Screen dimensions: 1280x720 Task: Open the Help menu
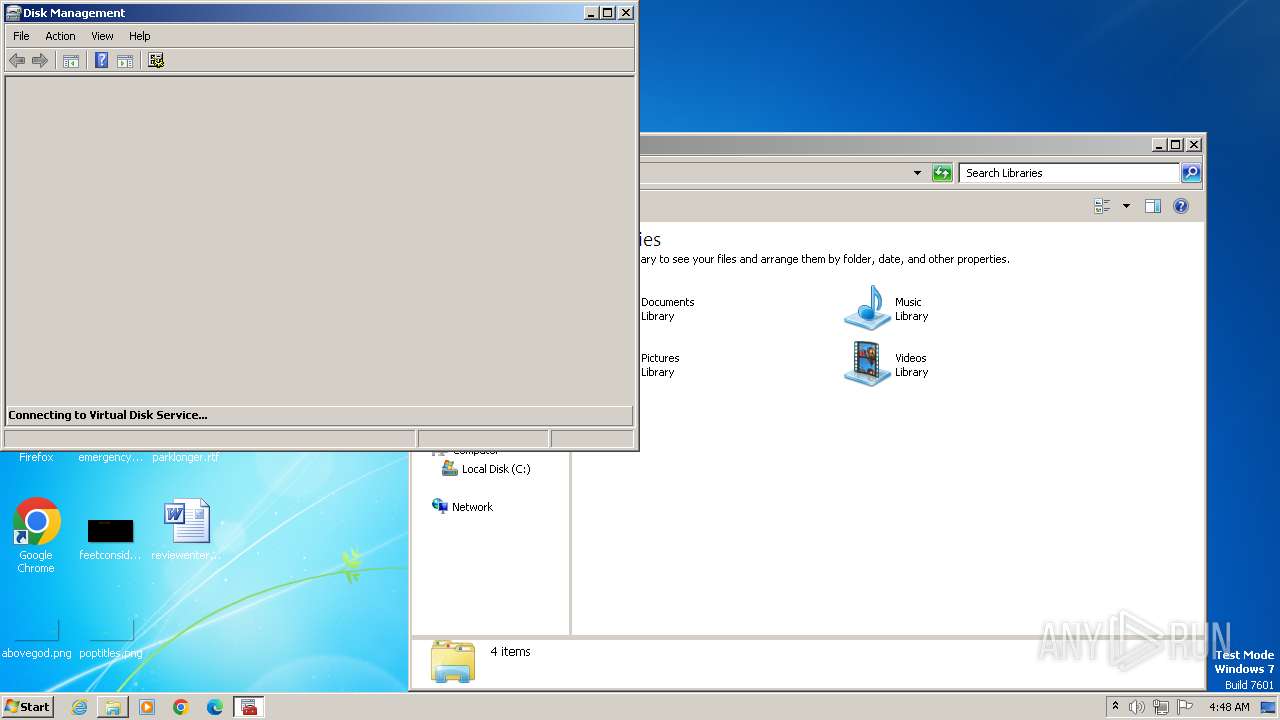pos(139,36)
